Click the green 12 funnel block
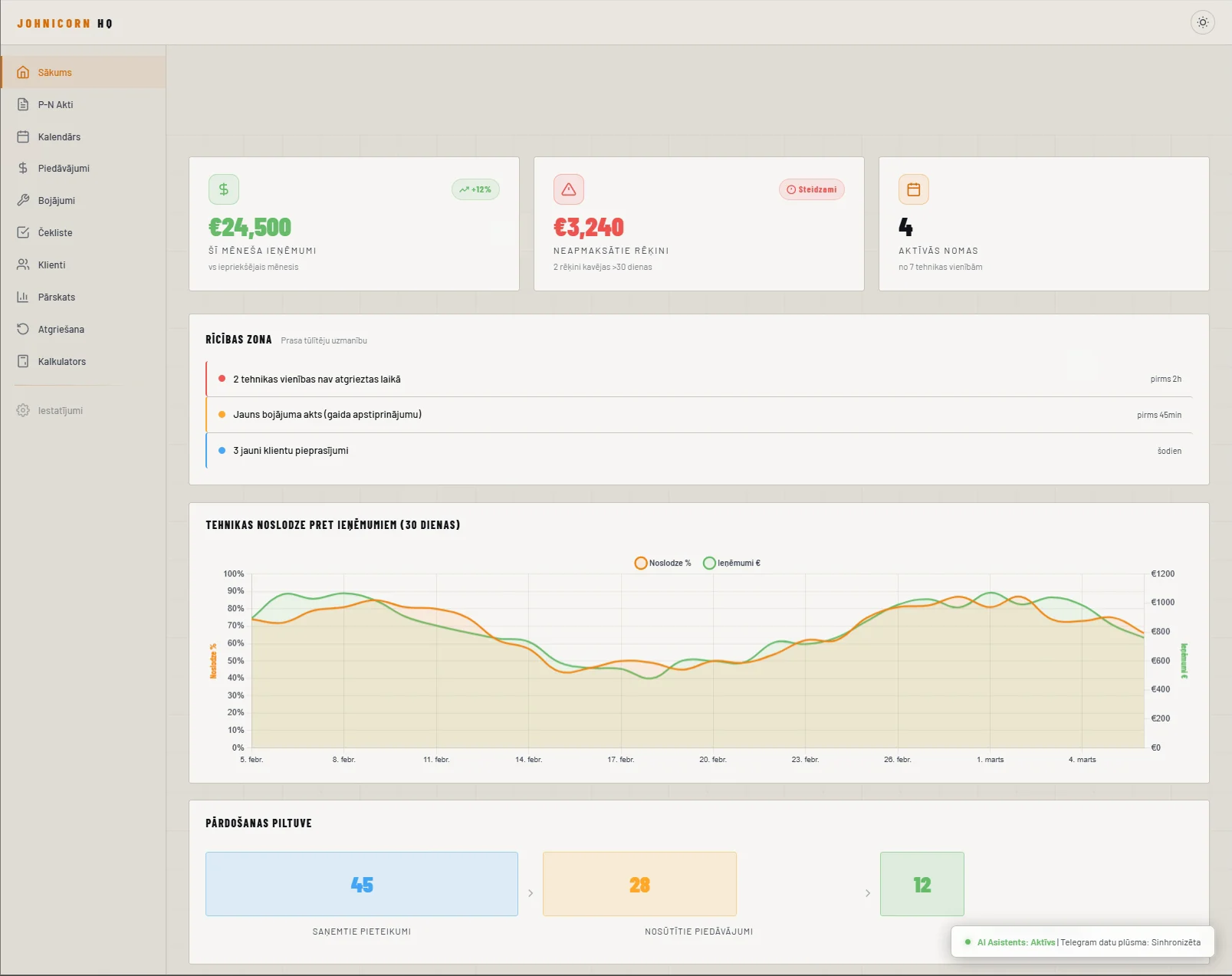This screenshot has width=1232, height=976. click(x=922, y=884)
